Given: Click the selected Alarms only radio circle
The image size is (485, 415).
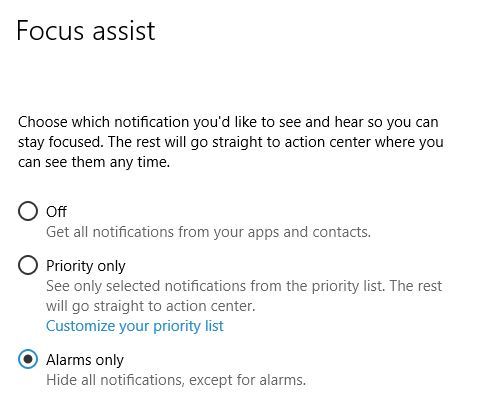Looking at the screenshot, I should tap(28, 359).
